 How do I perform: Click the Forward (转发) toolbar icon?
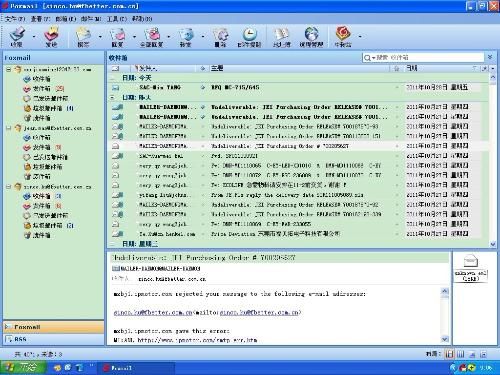coord(186,36)
